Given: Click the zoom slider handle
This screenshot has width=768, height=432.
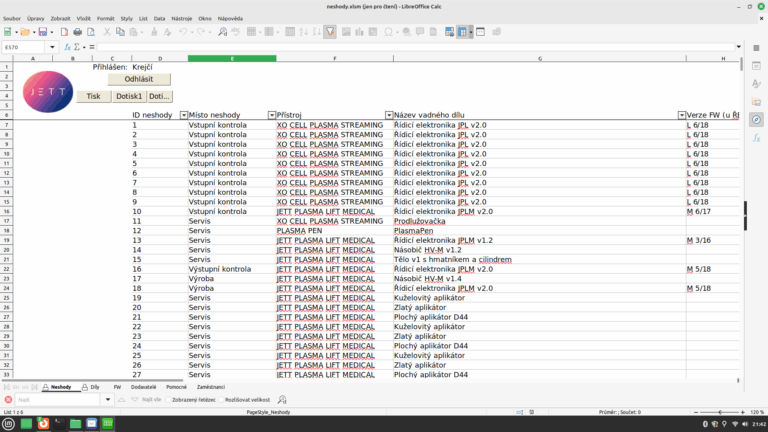Looking at the screenshot, I should click(720, 412).
